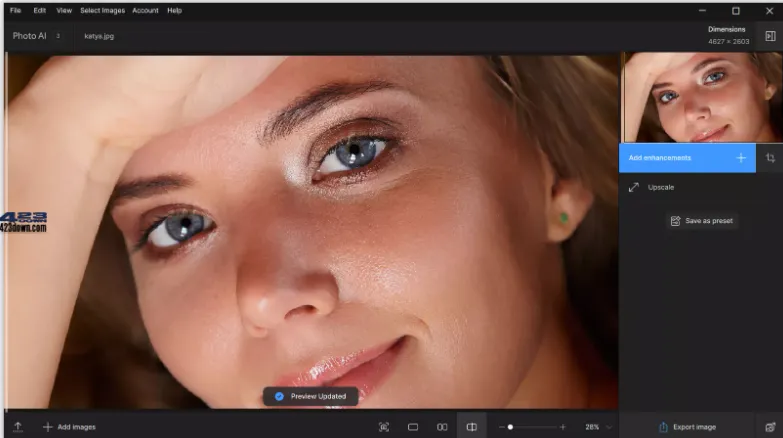Open the File menu
The width and height of the screenshot is (783, 438).
coord(15,10)
